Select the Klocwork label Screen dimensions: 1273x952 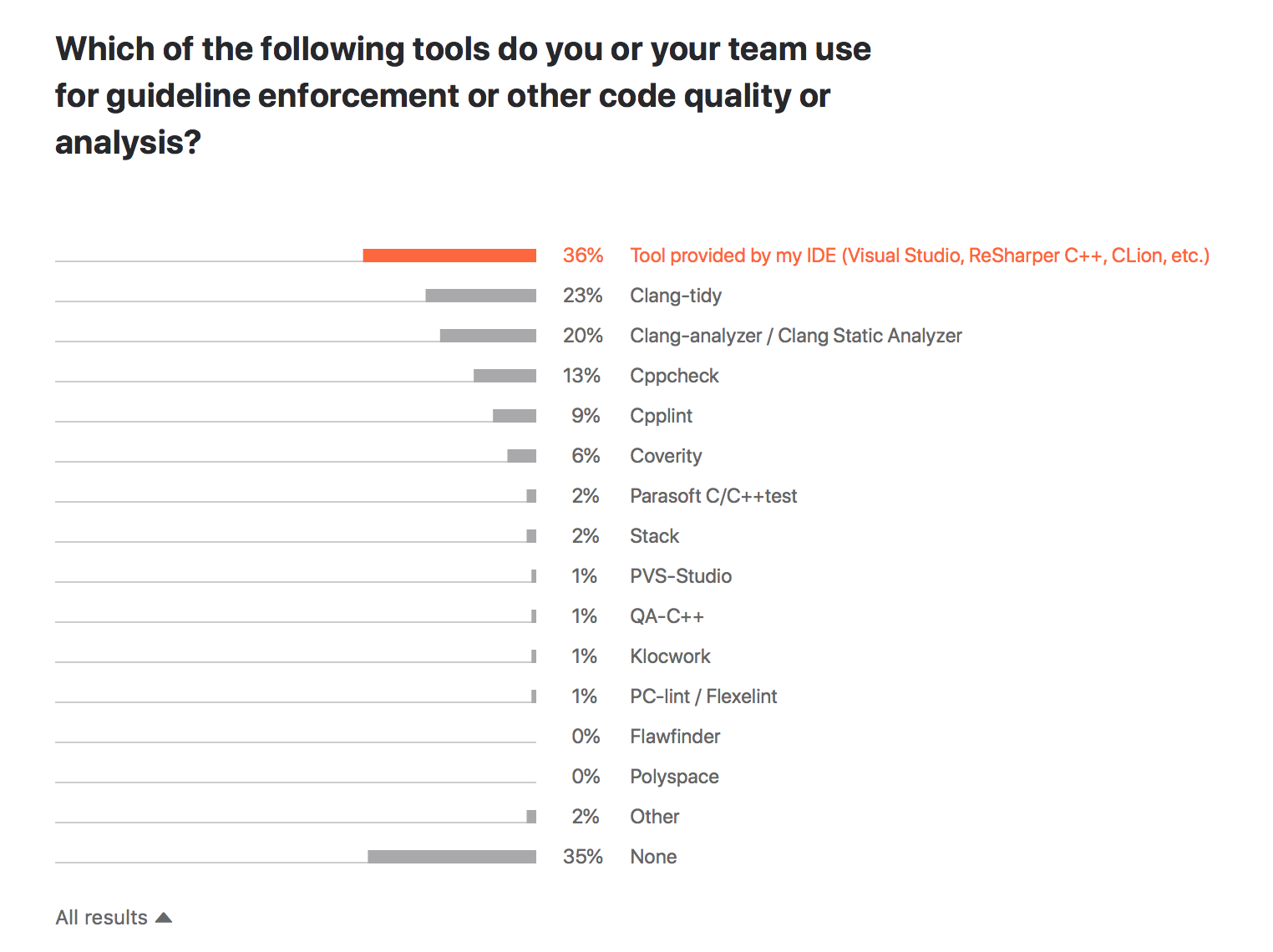(x=670, y=656)
